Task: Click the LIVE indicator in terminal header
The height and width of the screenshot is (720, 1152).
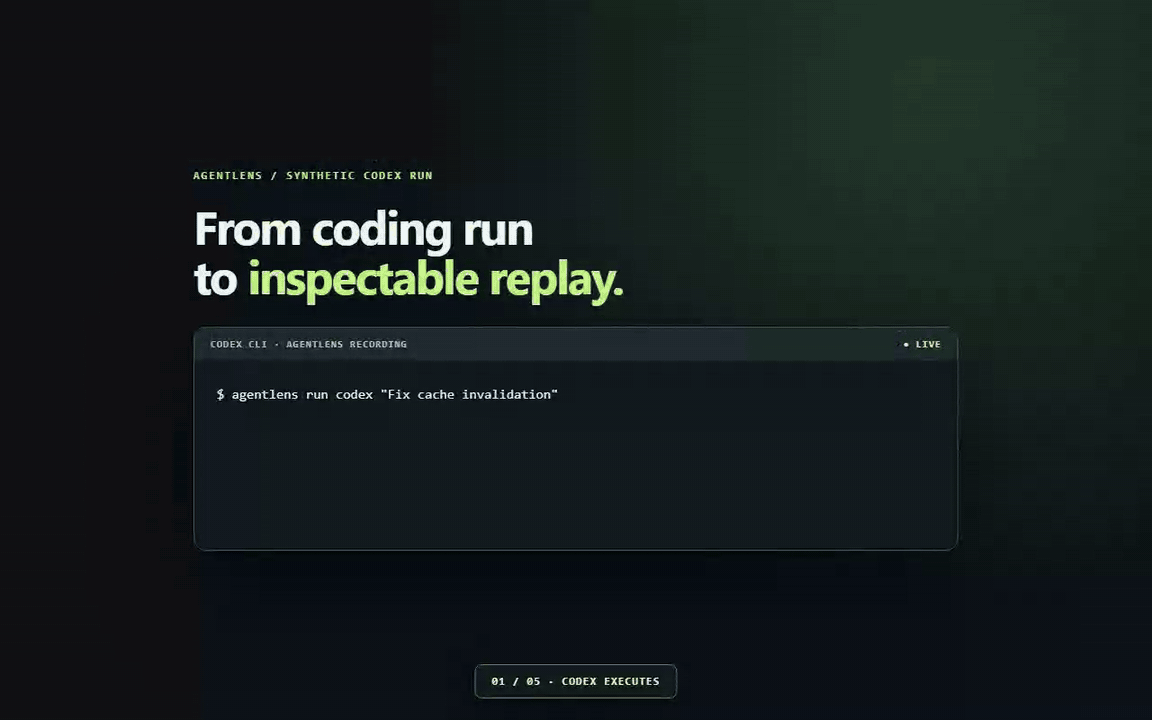Action: pos(921,344)
